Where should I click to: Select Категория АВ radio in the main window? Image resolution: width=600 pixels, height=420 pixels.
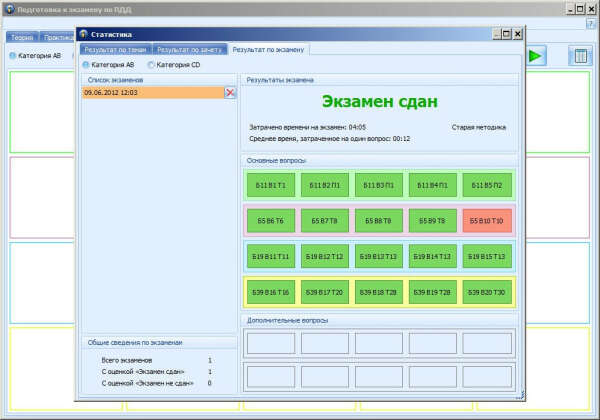click(x=35, y=56)
